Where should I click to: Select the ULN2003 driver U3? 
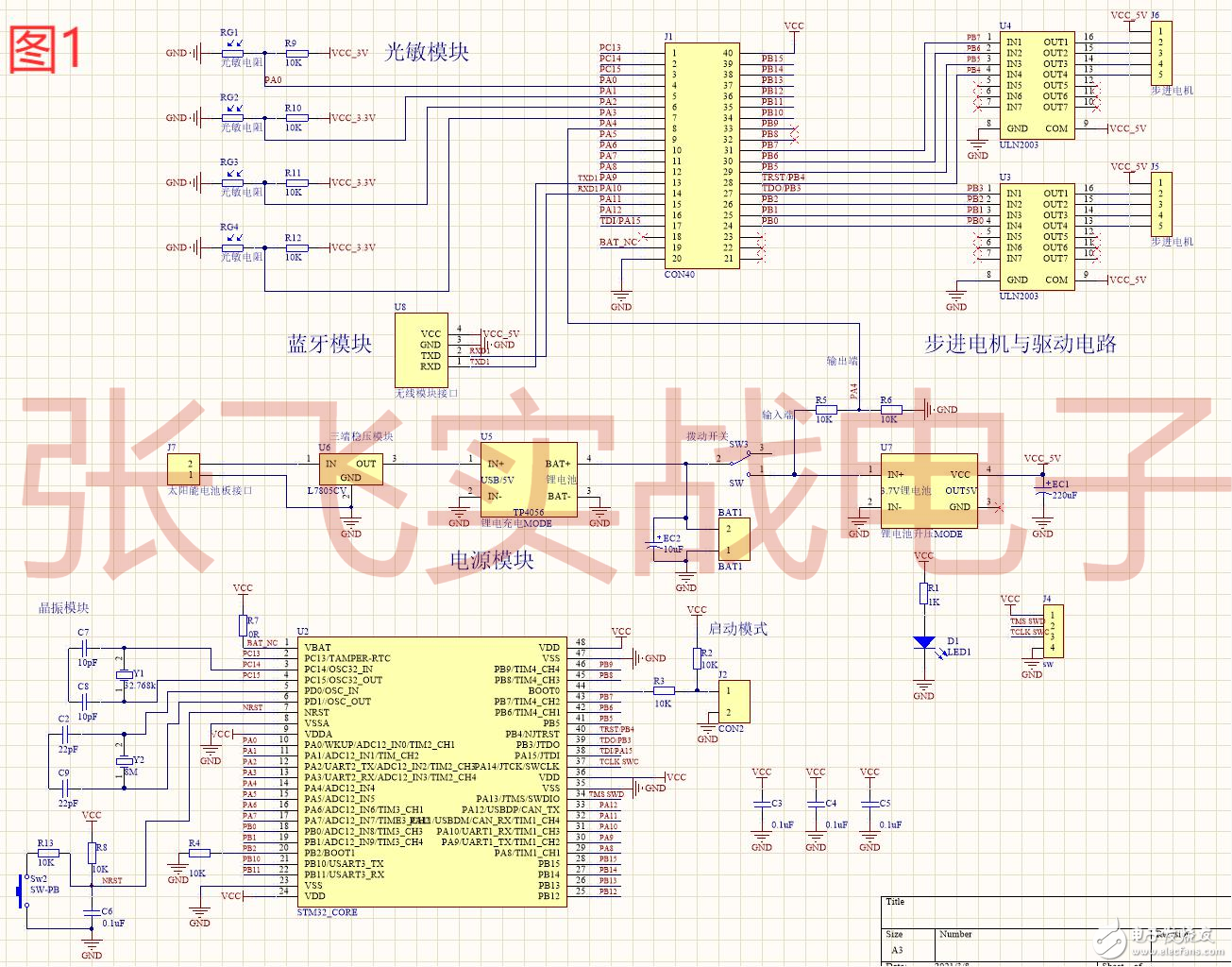pyautogui.click(x=1037, y=236)
